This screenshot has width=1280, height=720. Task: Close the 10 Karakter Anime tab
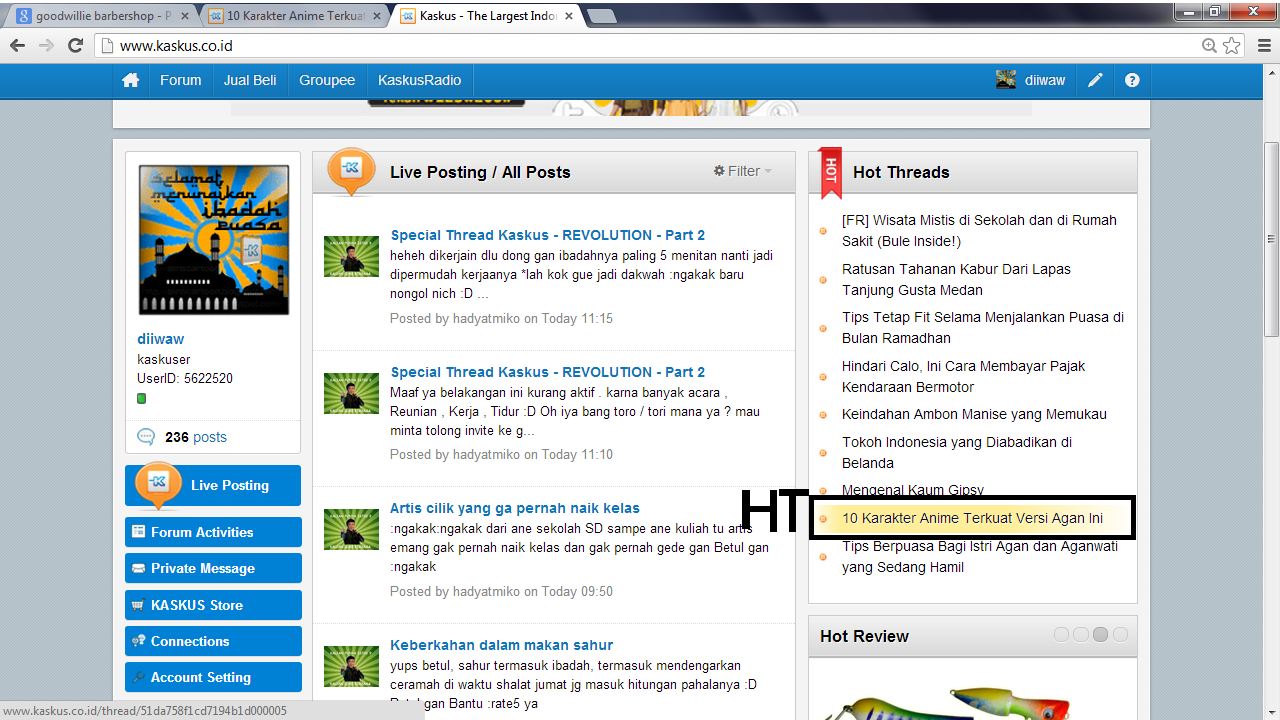pos(377,16)
